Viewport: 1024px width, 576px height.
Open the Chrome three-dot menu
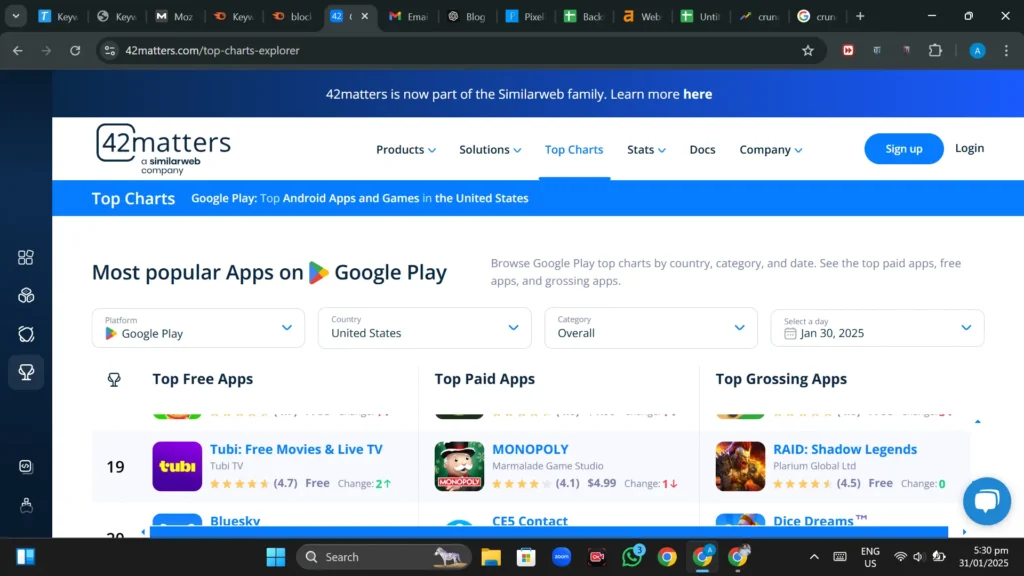[x=1006, y=50]
